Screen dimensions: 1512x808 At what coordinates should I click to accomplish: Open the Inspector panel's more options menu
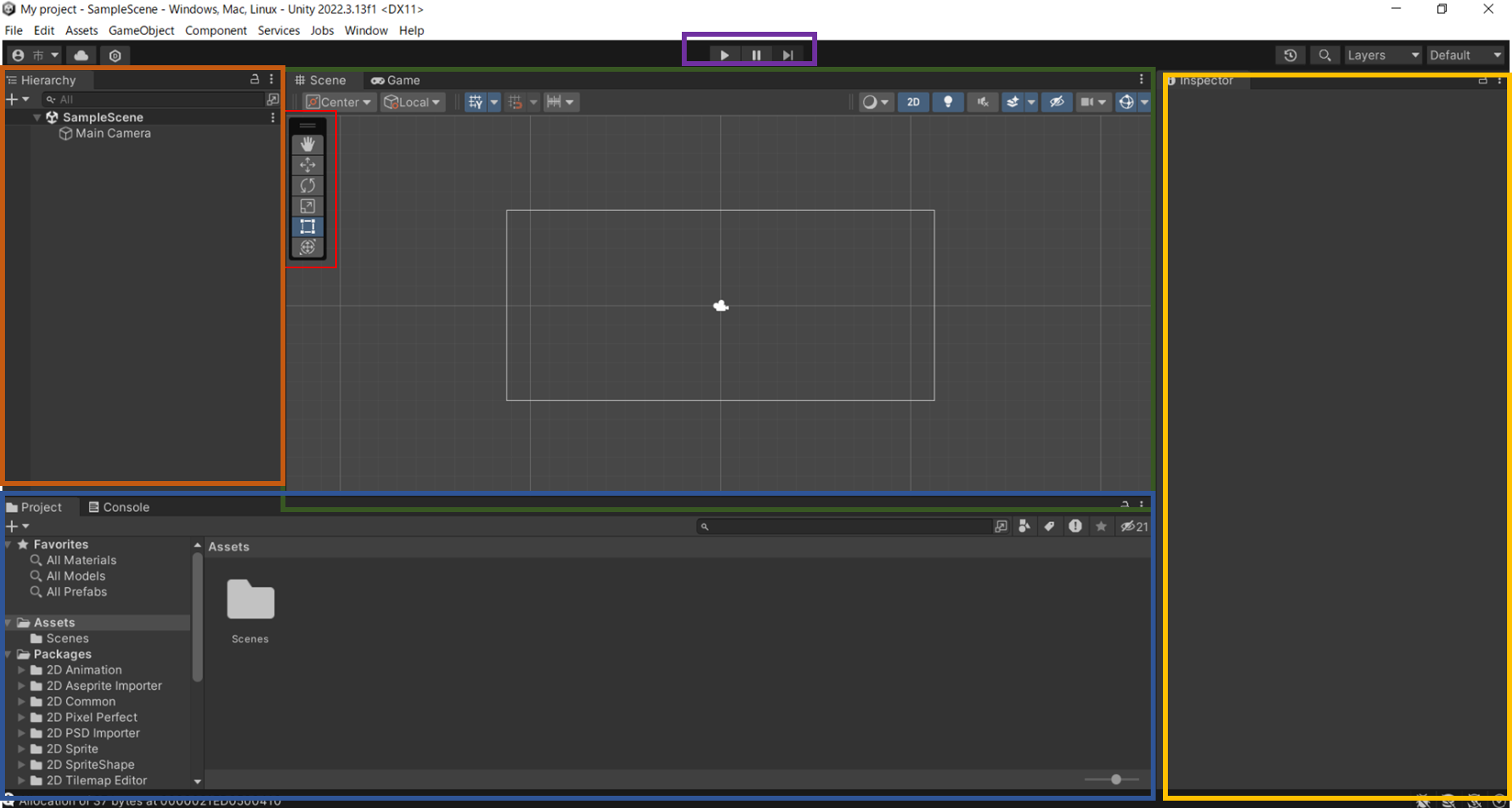[1500, 81]
